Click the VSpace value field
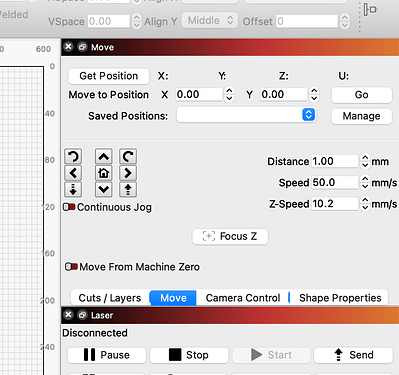Screen dimensions: 399x375 click(x=109, y=21)
